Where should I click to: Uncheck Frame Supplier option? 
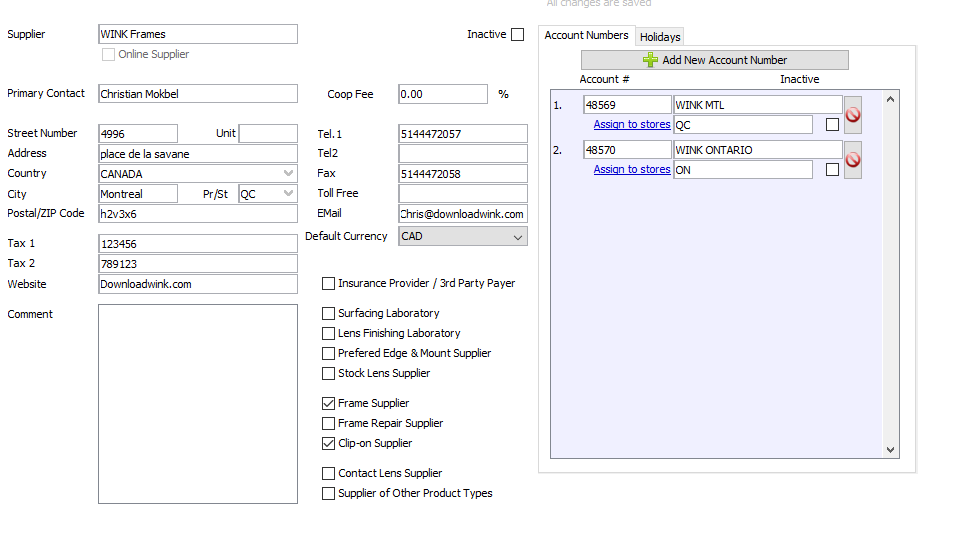329,403
